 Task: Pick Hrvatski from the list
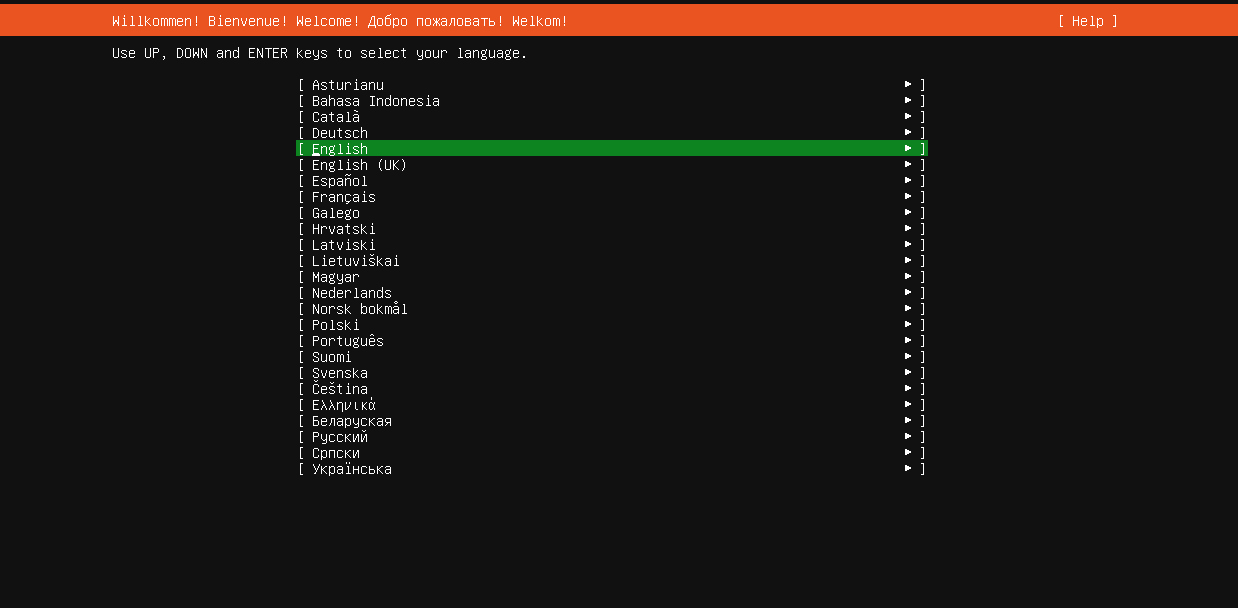[612, 229]
